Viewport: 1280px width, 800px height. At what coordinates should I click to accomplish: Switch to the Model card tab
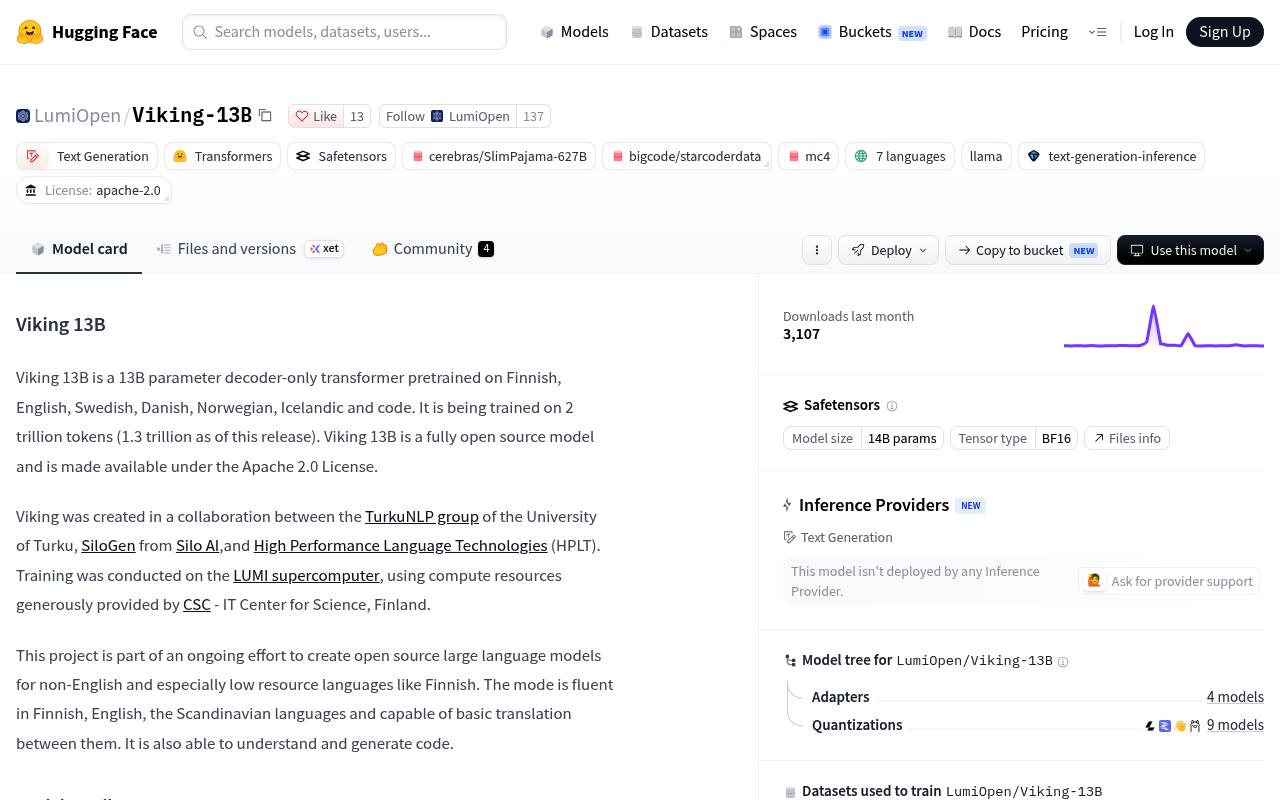coord(79,249)
